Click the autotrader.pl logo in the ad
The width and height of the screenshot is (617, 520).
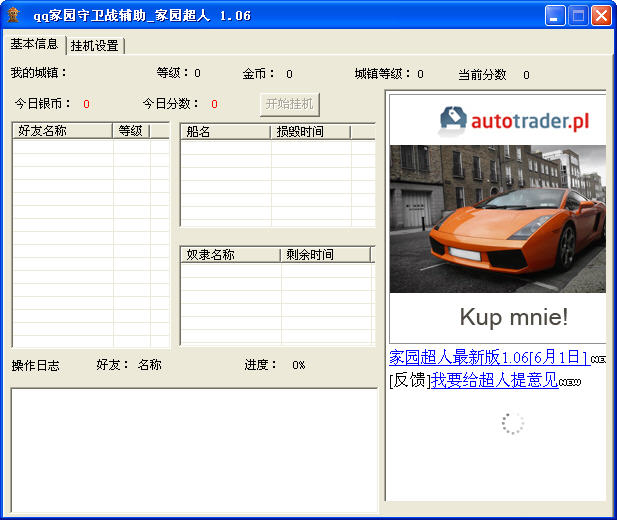pyautogui.click(x=514, y=121)
